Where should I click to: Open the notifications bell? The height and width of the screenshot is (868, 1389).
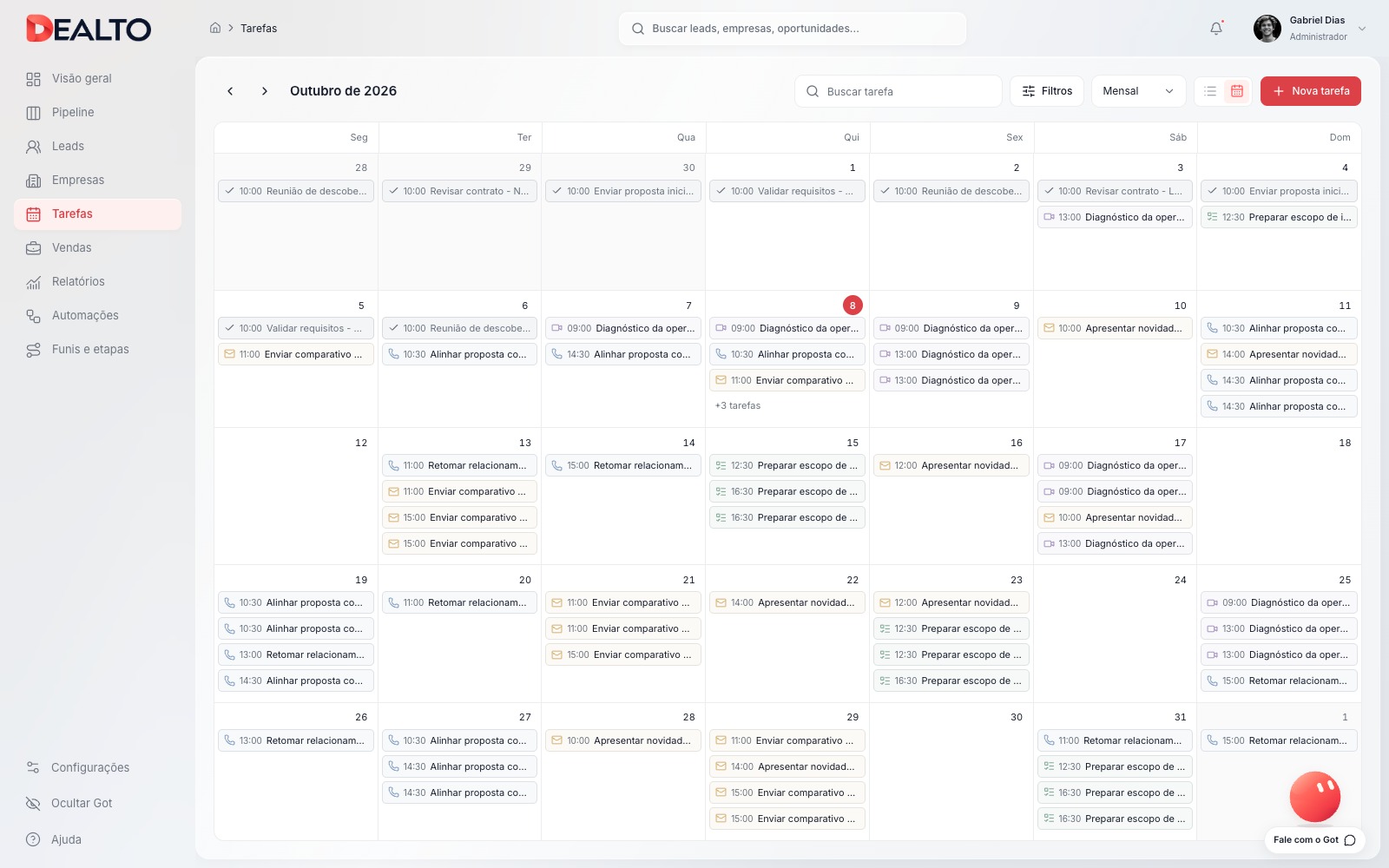tap(1216, 29)
